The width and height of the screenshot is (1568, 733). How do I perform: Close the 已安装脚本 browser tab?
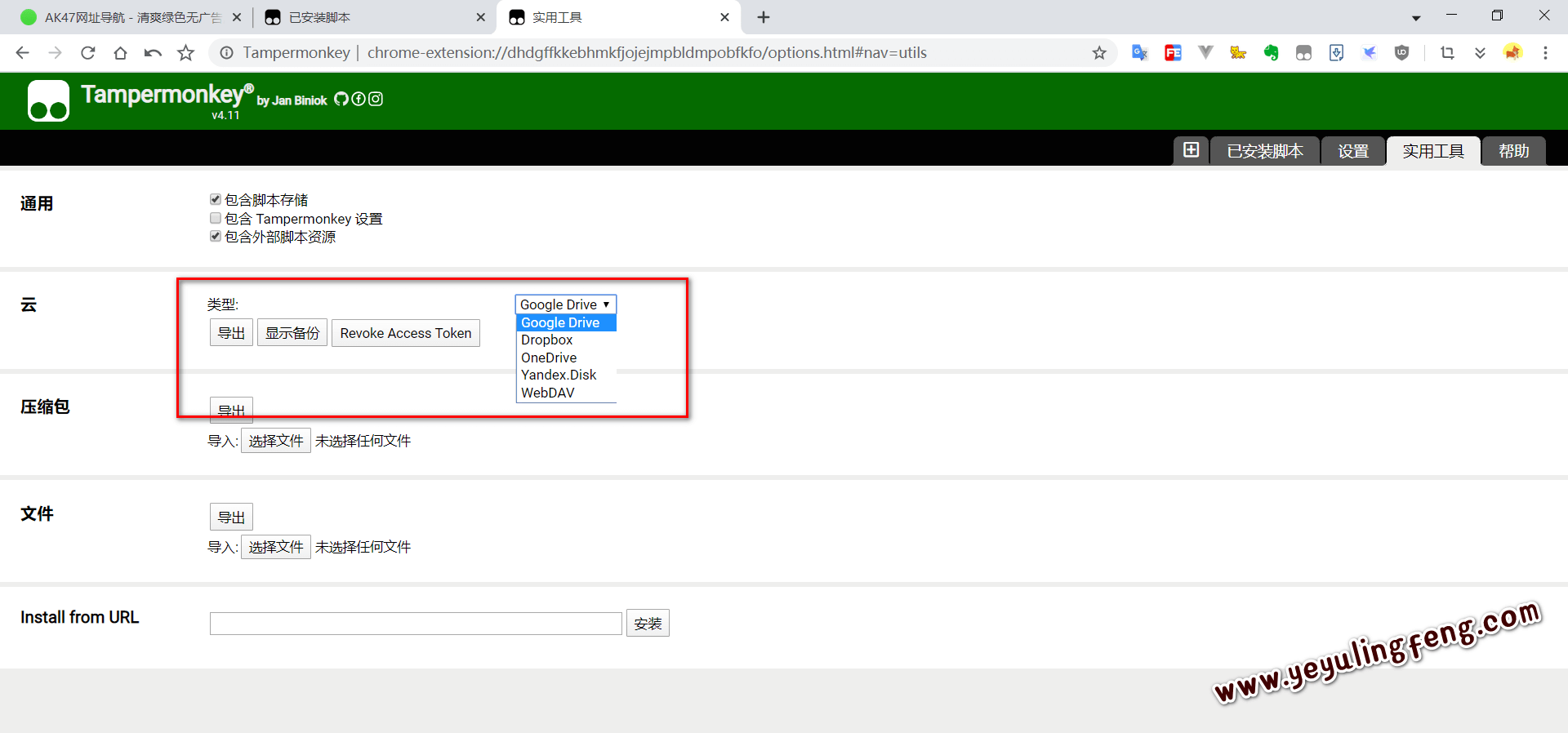(x=480, y=17)
